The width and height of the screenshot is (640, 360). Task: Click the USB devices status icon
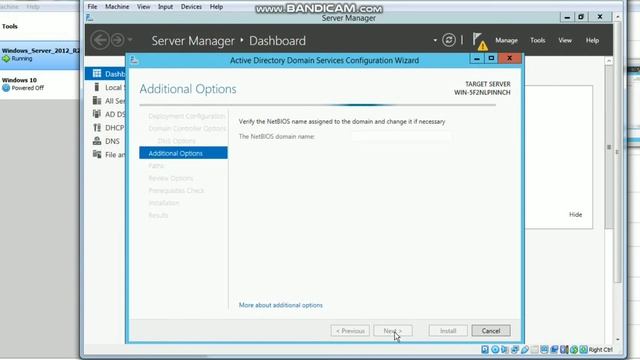[525, 349]
